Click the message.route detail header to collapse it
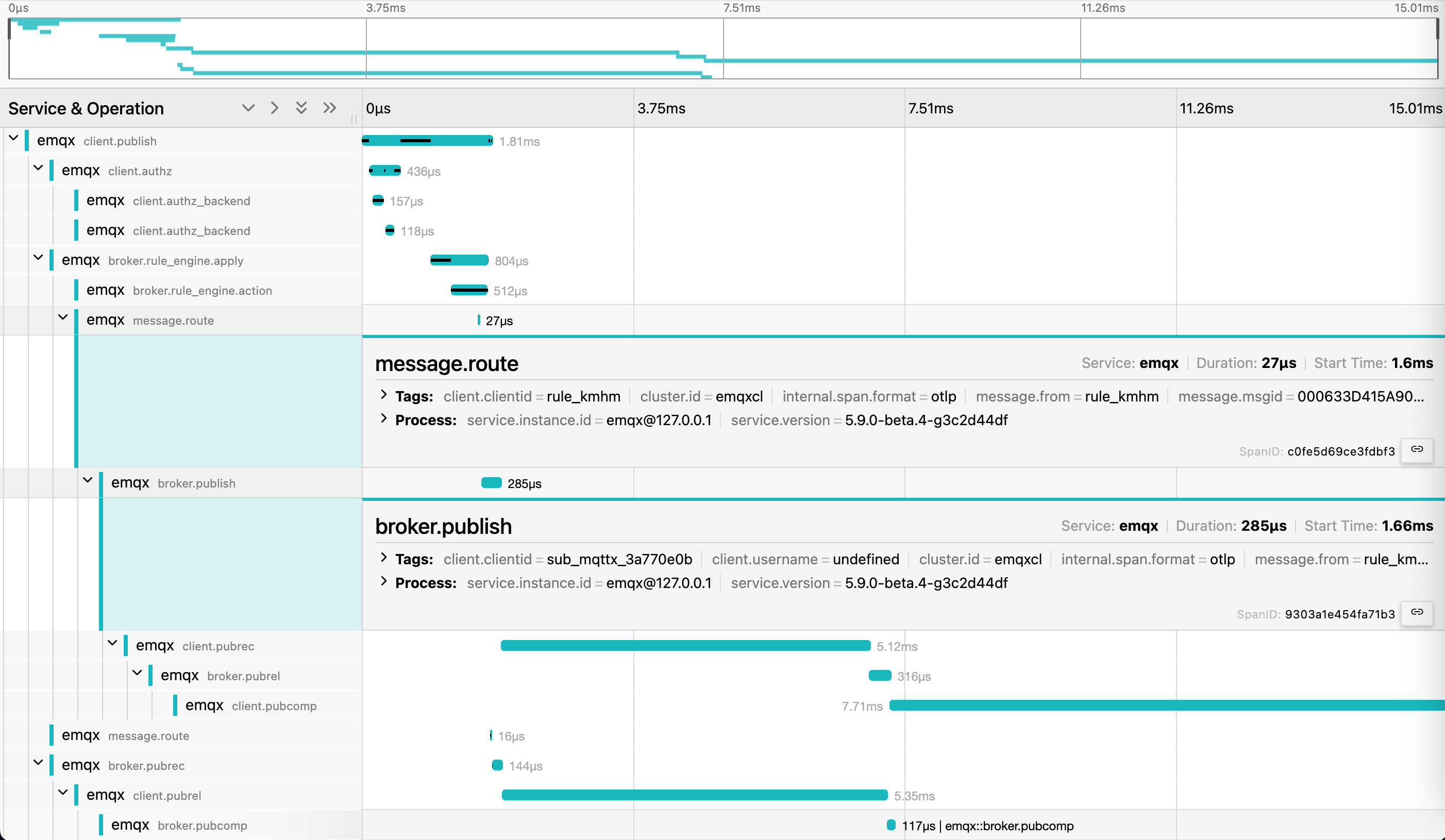The image size is (1445, 840). (447, 363)
